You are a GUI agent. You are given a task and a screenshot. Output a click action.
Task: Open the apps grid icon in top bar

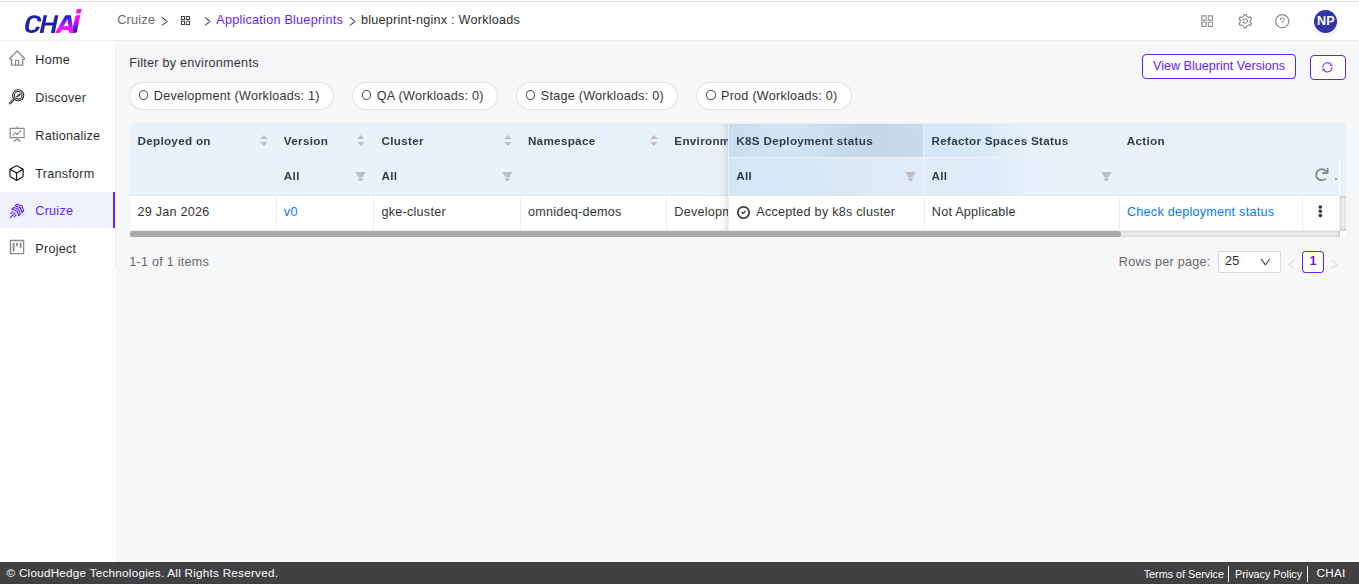tap(1207, 20)
